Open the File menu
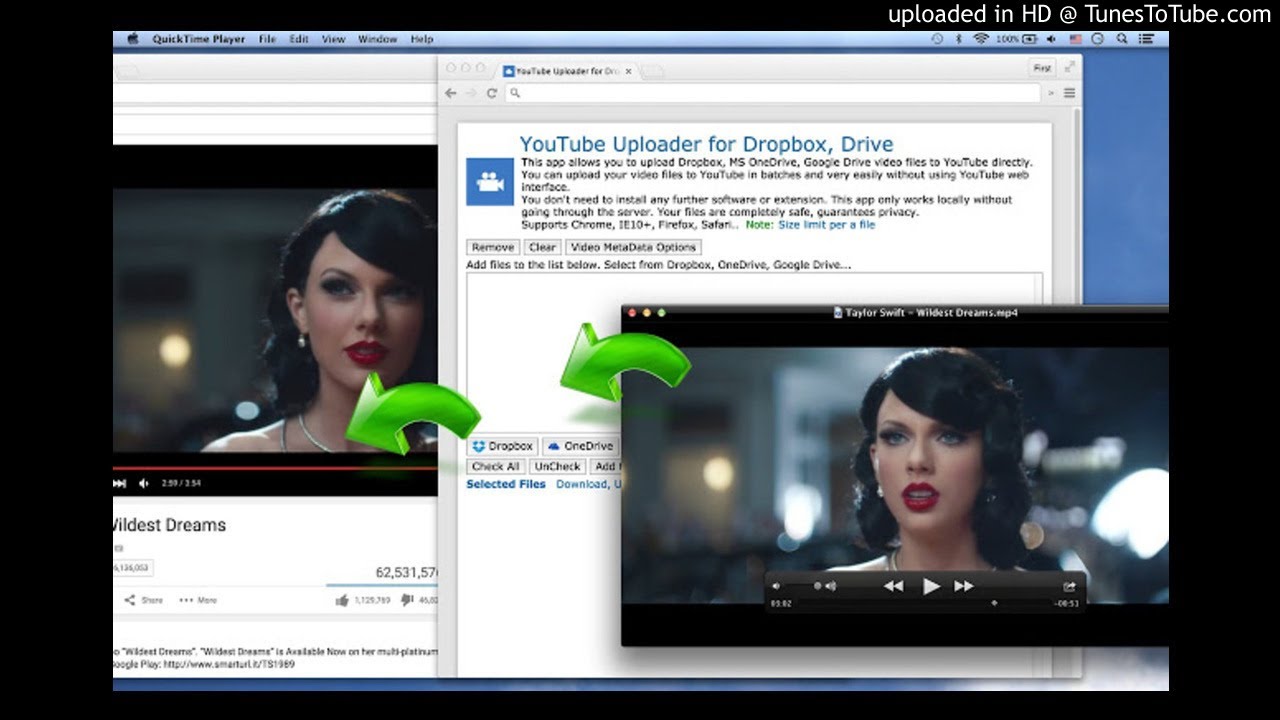Viewport: 1280px width, 720px height. [267, 39]
